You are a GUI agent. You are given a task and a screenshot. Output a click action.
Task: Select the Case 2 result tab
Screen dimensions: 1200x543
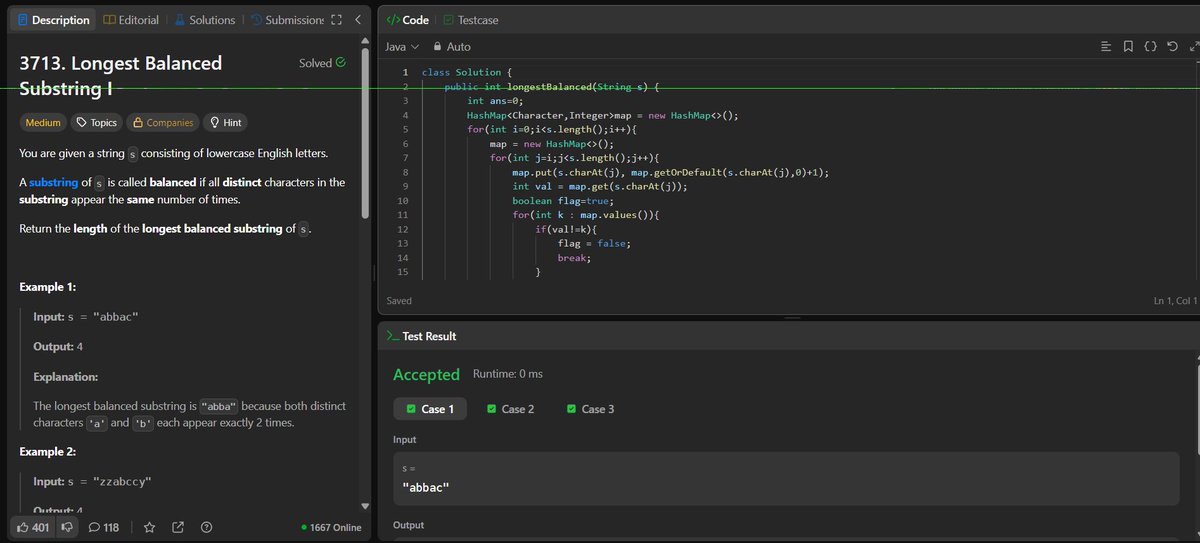(510, 409)
